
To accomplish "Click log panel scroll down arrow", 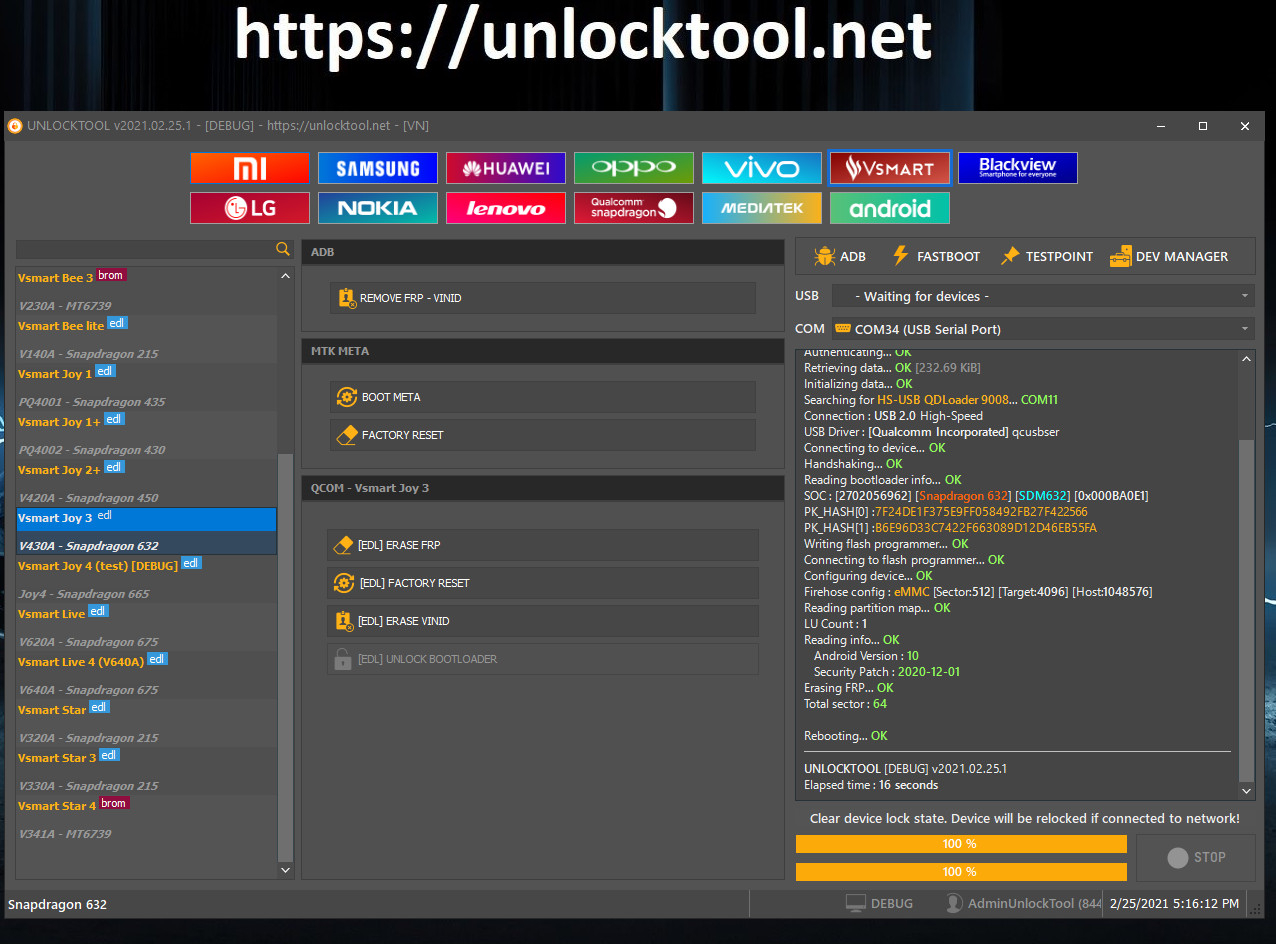I will 1246,790.
